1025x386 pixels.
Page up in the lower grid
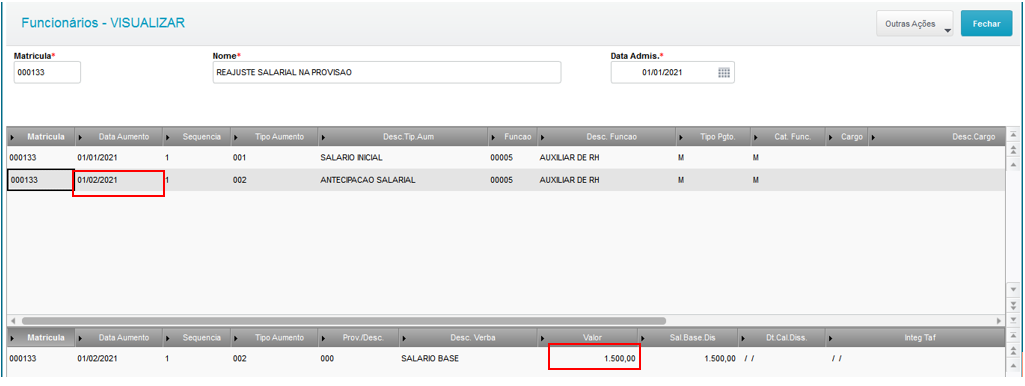[1013, 351]
